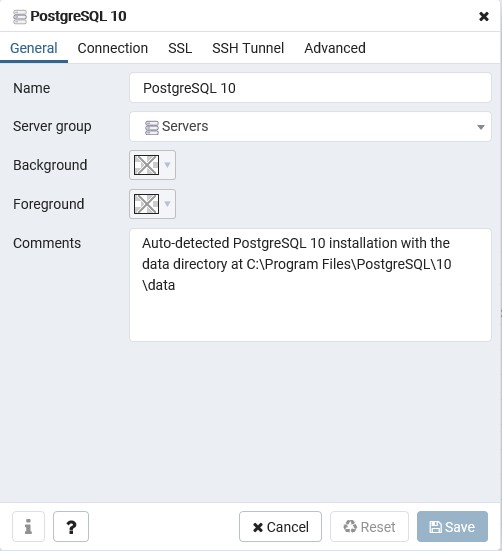Pick a Background color swatch
The height and width of the screenshot is (551, 502).
[x=146, y=165]
